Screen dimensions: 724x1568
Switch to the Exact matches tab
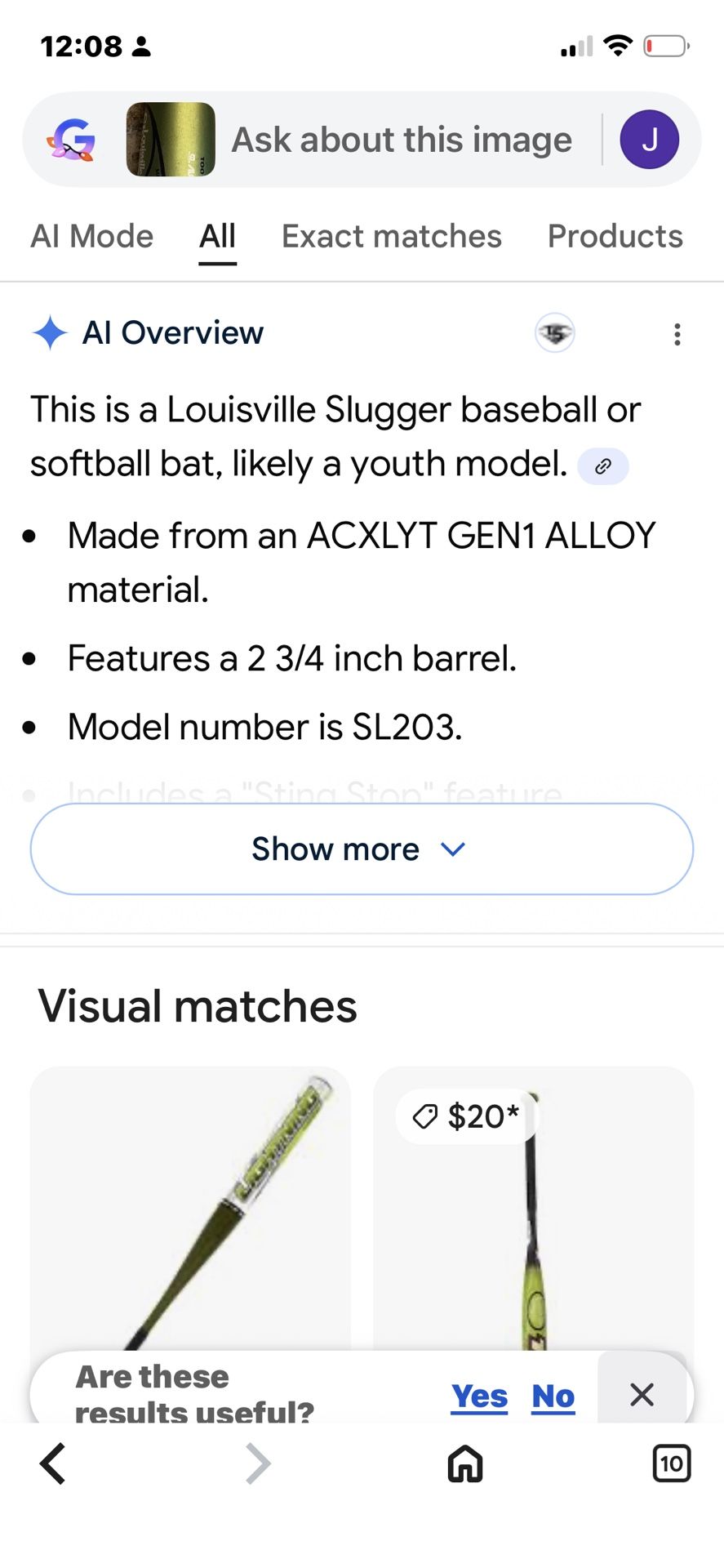(x=392, y=237)
